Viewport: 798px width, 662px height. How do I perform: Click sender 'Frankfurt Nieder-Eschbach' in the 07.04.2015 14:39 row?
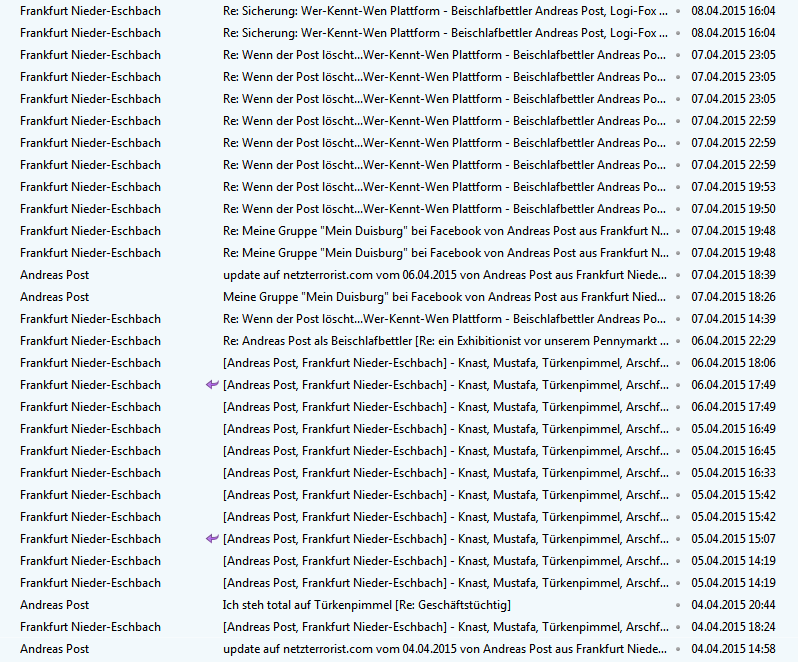coord(91,319)
